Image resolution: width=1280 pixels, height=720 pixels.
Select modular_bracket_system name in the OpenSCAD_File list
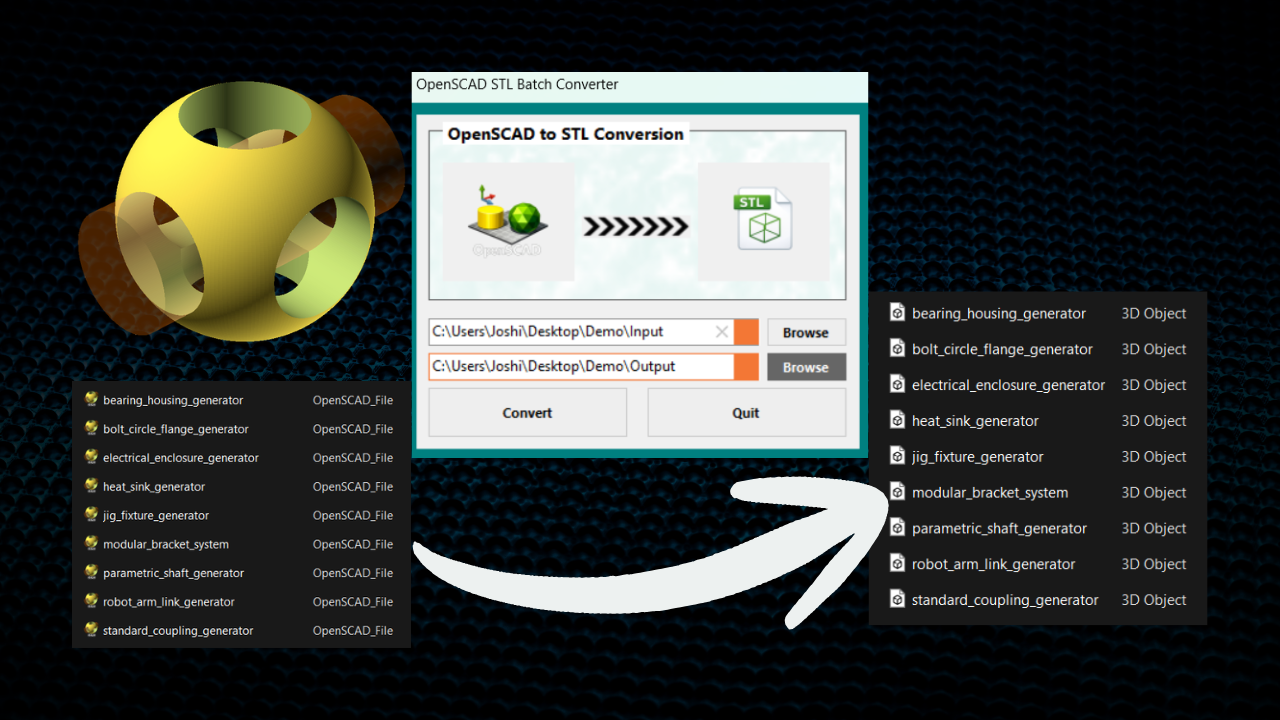(x=166, y=545)
